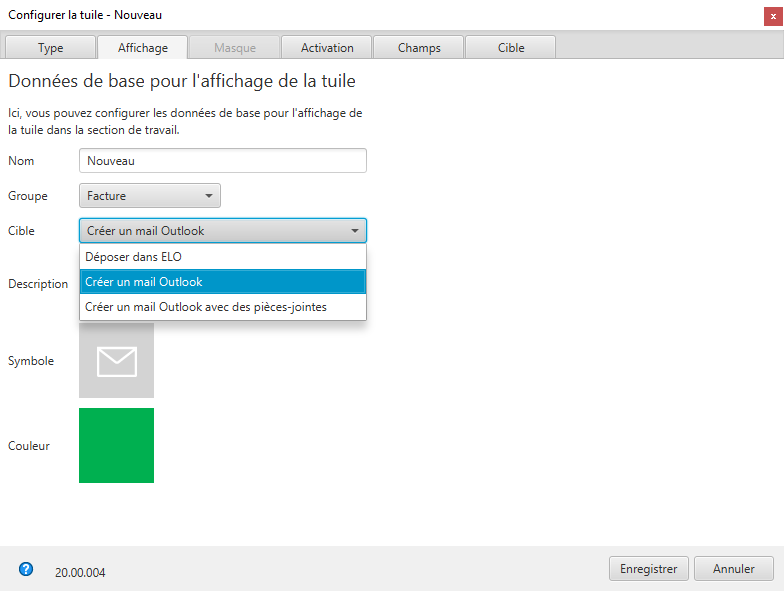The width and height of the screenshot is (784, 591).
Task: Choose Déposer dans ELO option
Action: 222,256
